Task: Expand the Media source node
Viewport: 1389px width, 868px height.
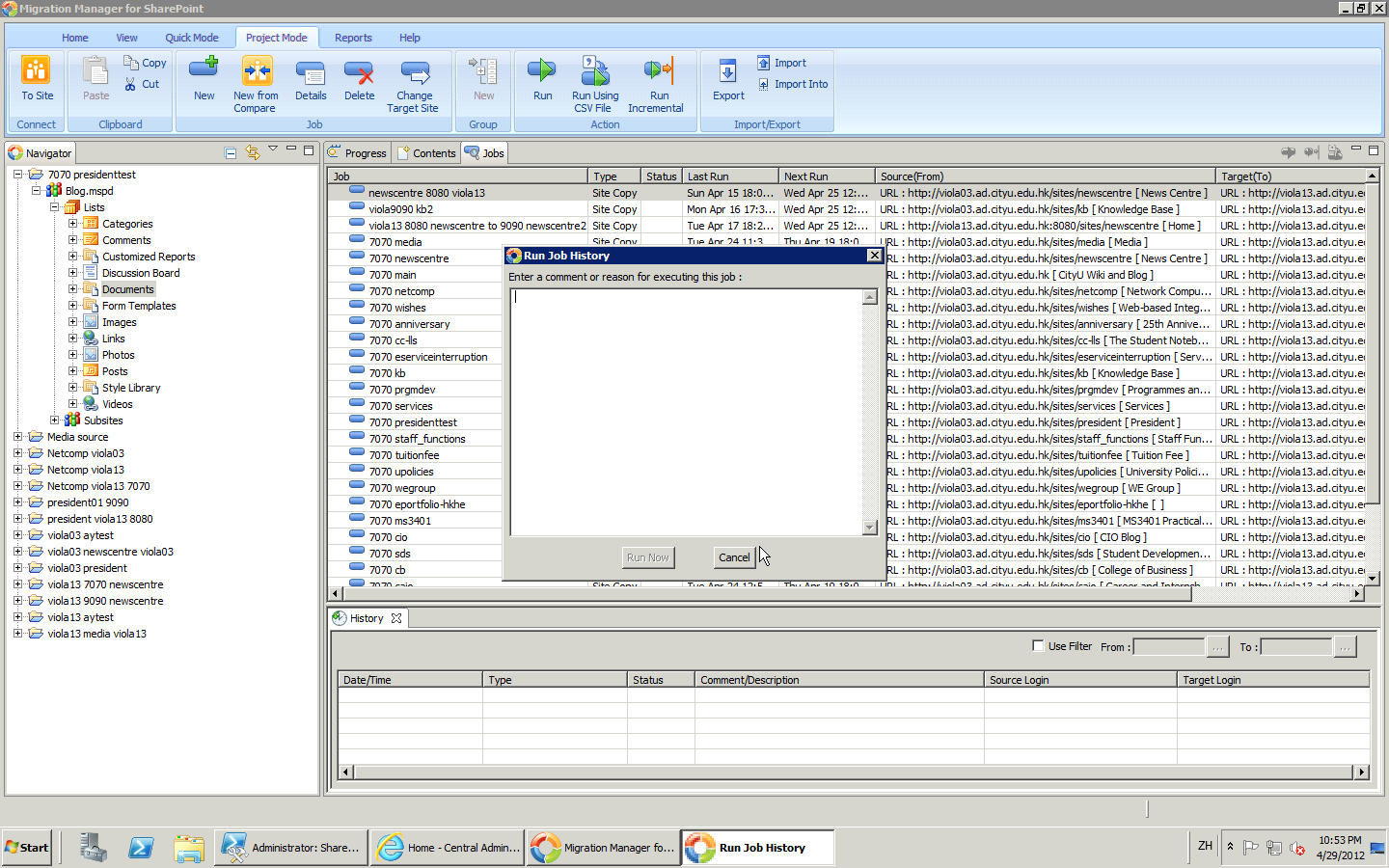Action: 18,437
